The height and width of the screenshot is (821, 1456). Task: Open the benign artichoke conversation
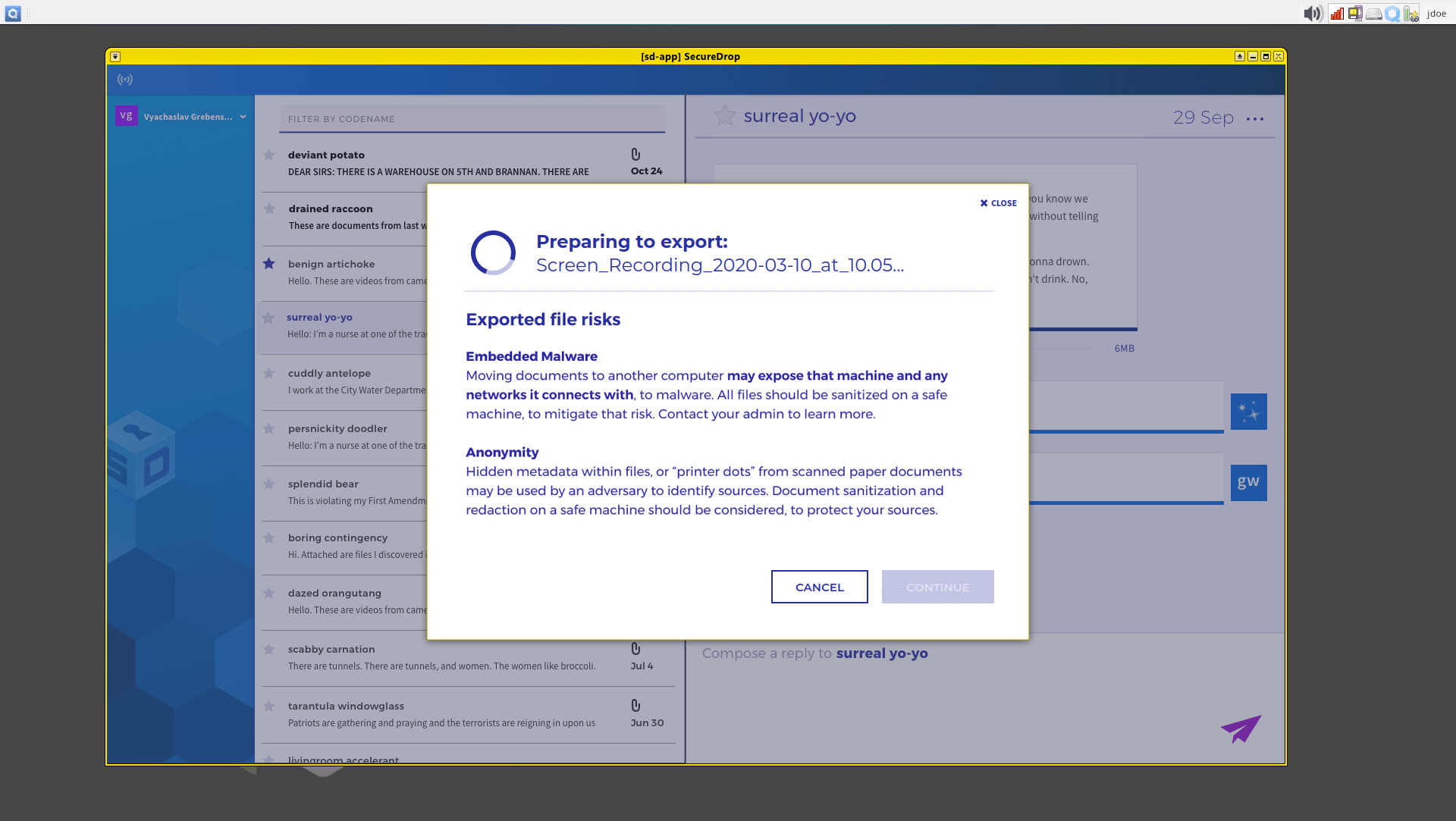click(x=345, y=272)
